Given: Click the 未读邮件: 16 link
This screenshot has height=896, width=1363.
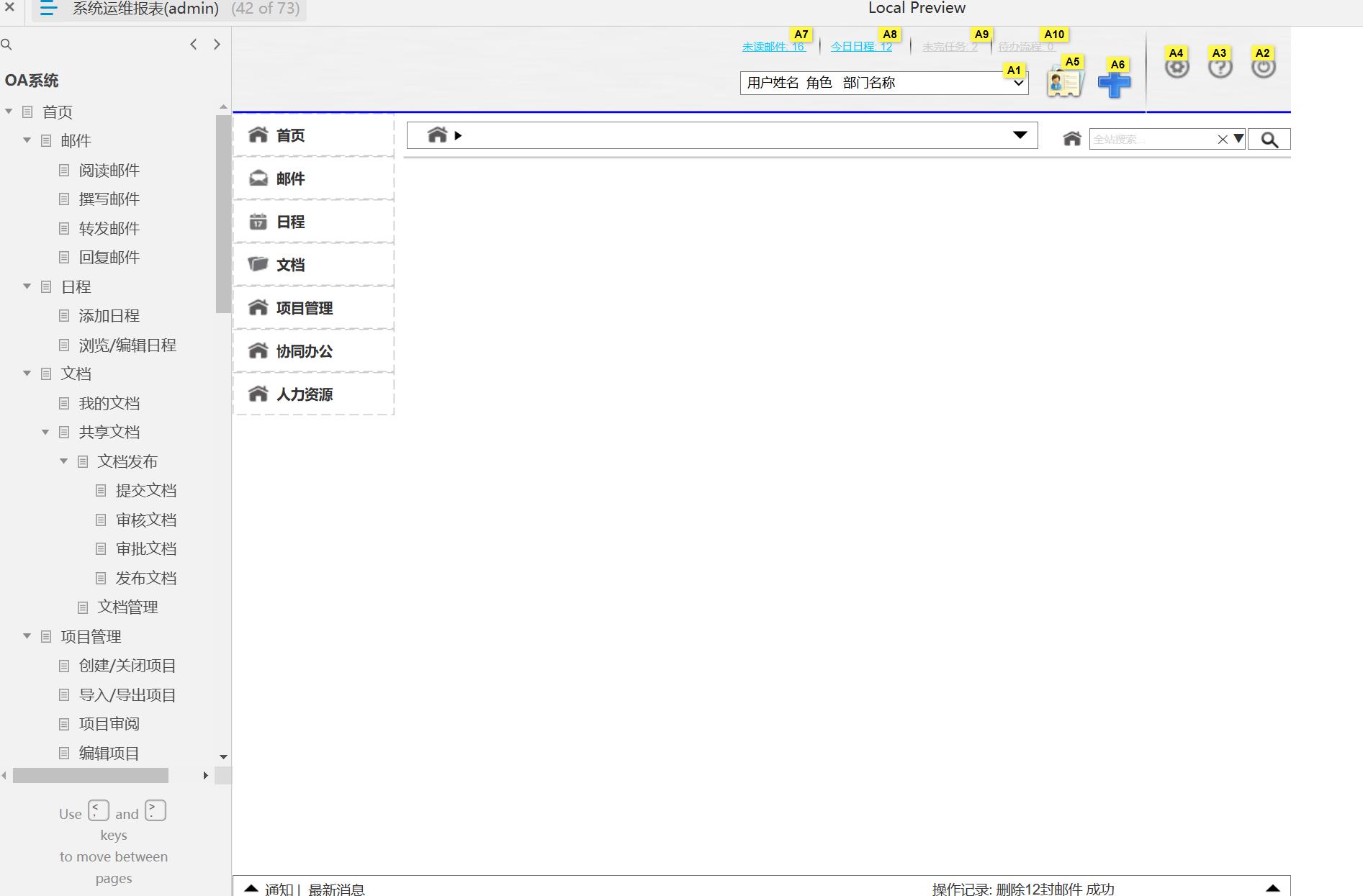Looking at the screenshot, I should coord(774,47).
